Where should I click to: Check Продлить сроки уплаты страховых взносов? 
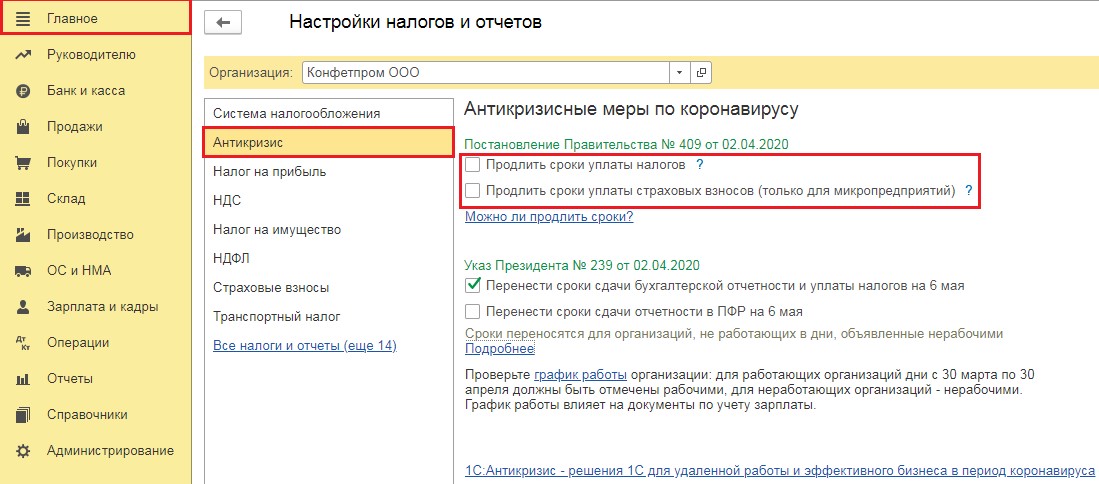point(473,190)
